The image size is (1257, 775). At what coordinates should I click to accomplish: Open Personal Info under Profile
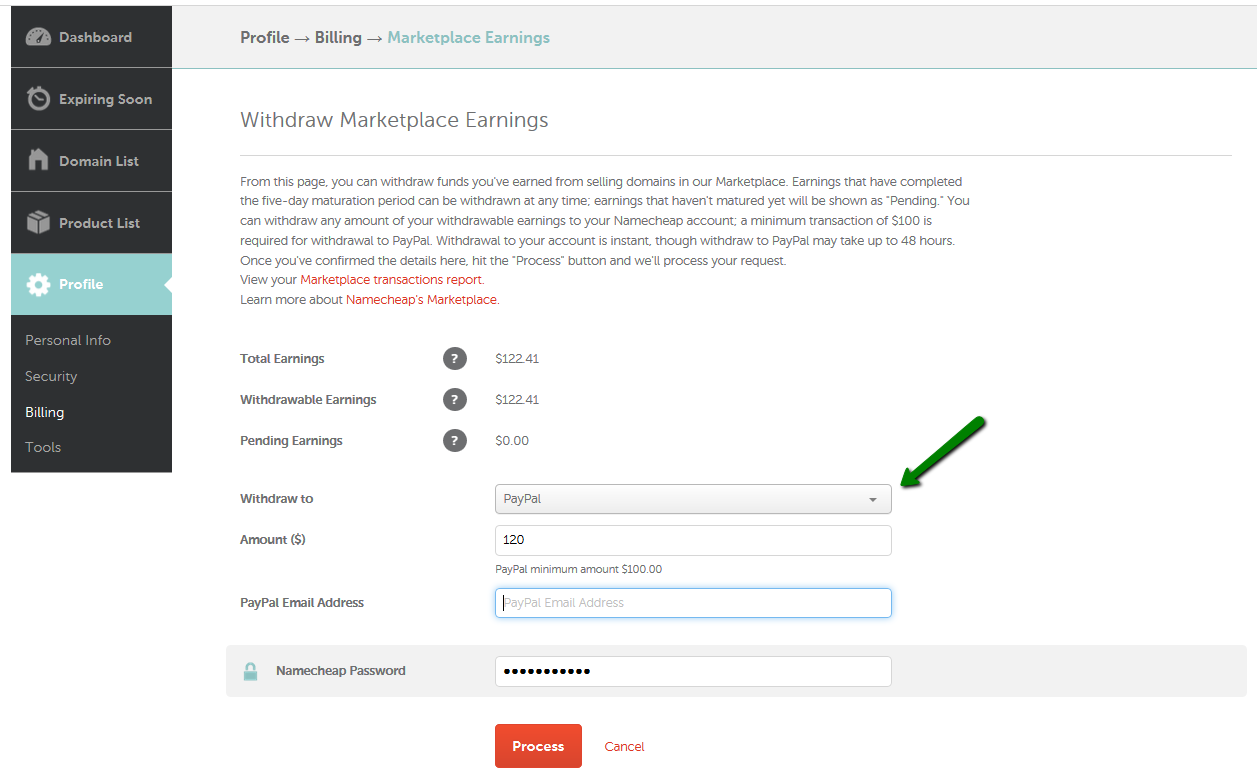pyautogui.click(x=68, y=340)
